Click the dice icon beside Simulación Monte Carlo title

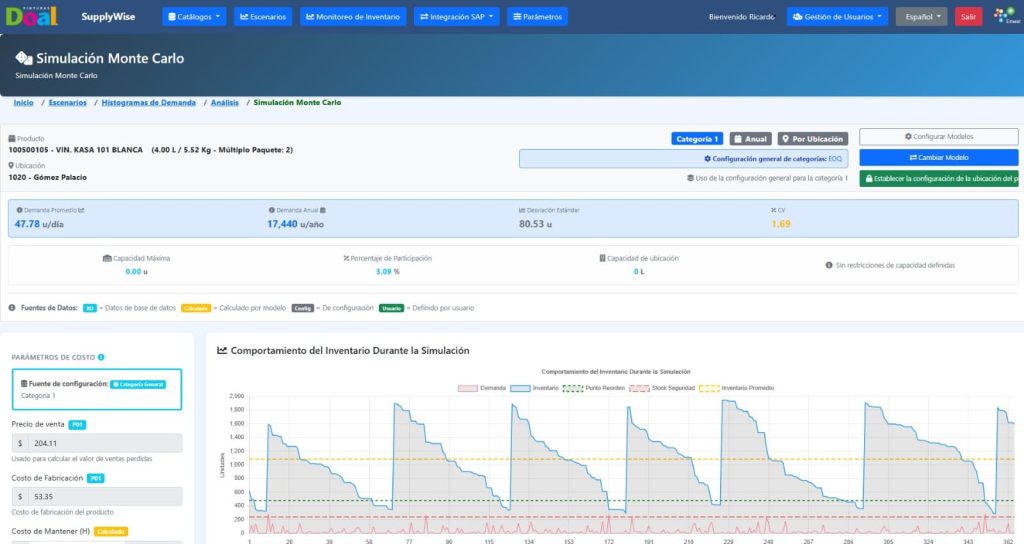(x=23, y=59)
